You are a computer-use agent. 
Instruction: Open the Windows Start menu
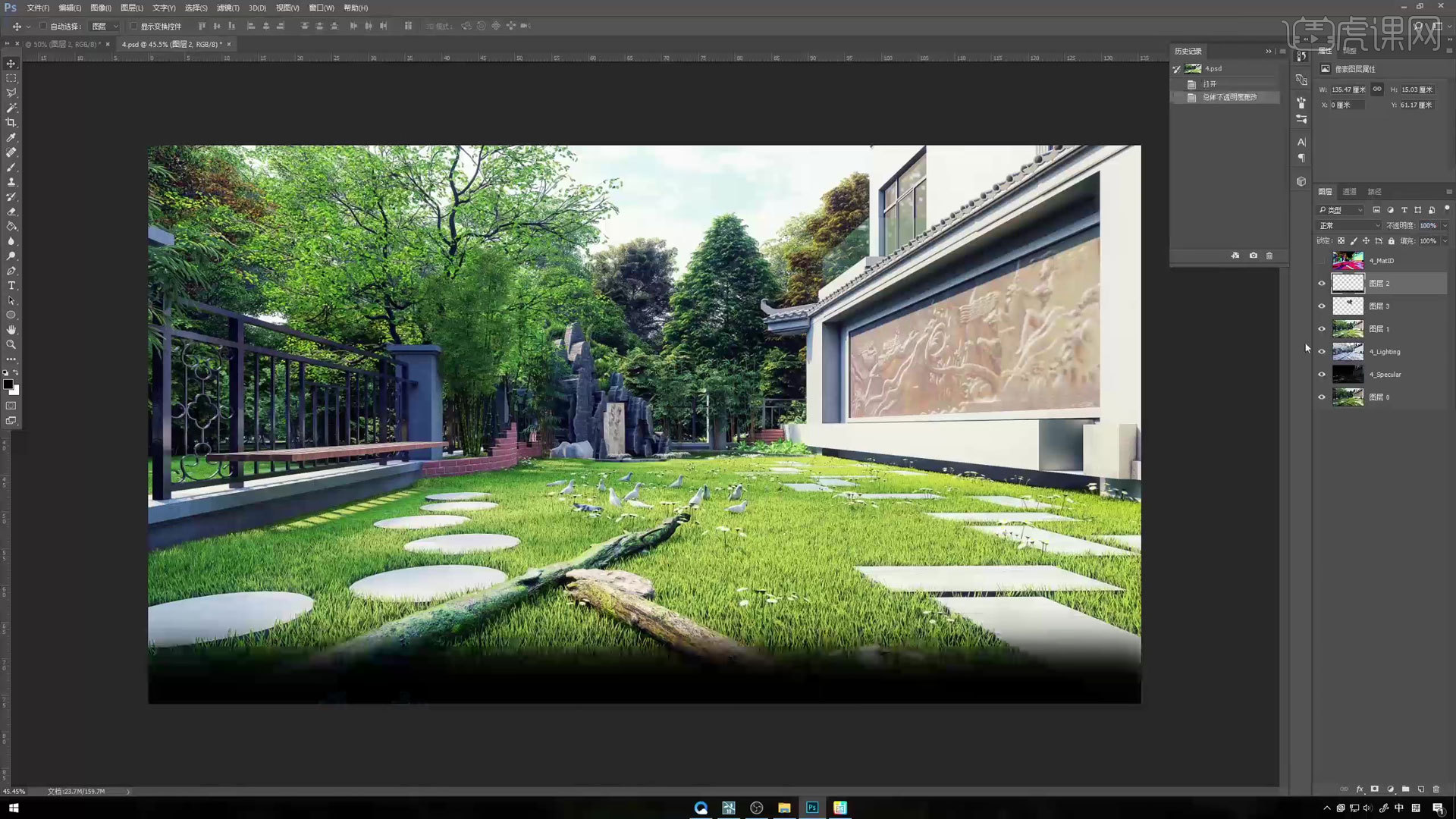pyautogui.click(x=13, y=808)
